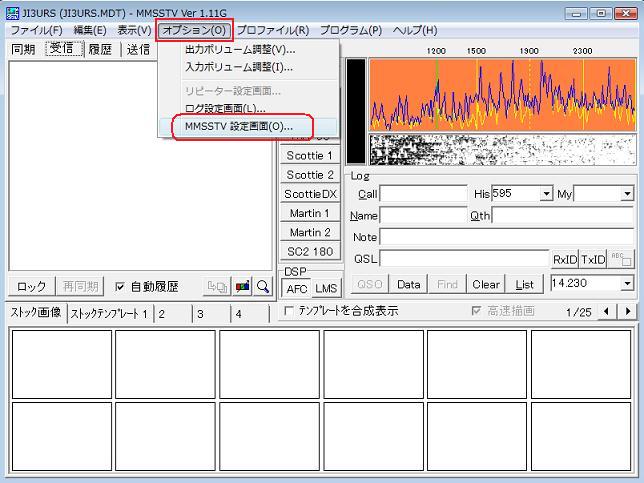
Task: Open the プログラム(P) menu
Action: click(x=351, y=30)
